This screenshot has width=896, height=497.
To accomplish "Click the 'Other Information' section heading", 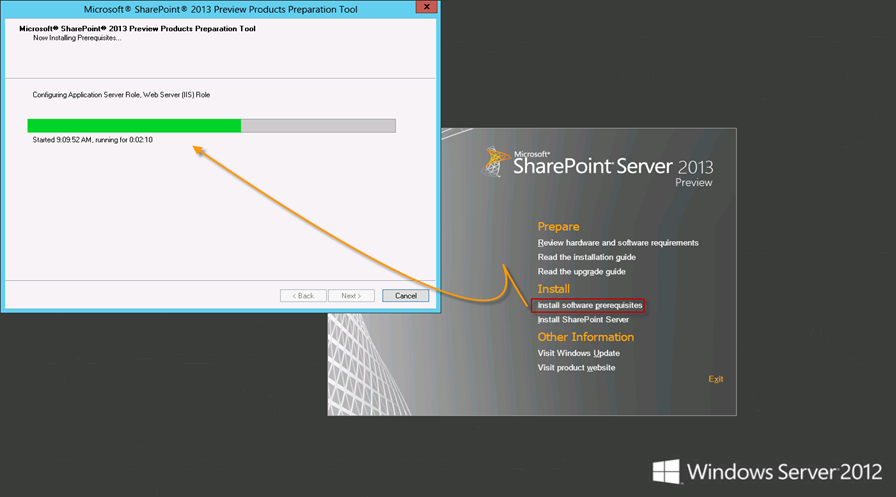I will 586,337.
